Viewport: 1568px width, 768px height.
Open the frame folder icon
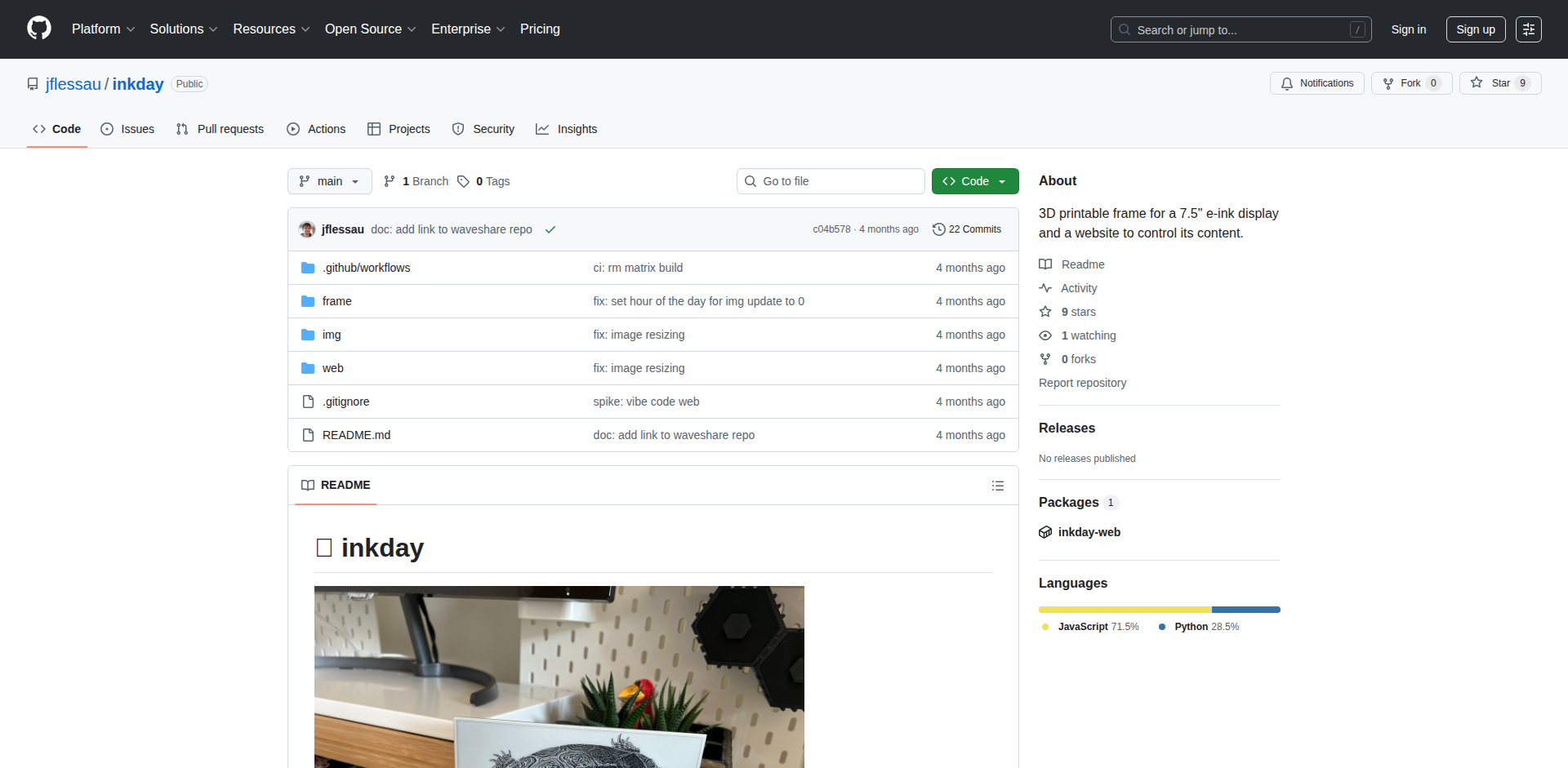308,301
